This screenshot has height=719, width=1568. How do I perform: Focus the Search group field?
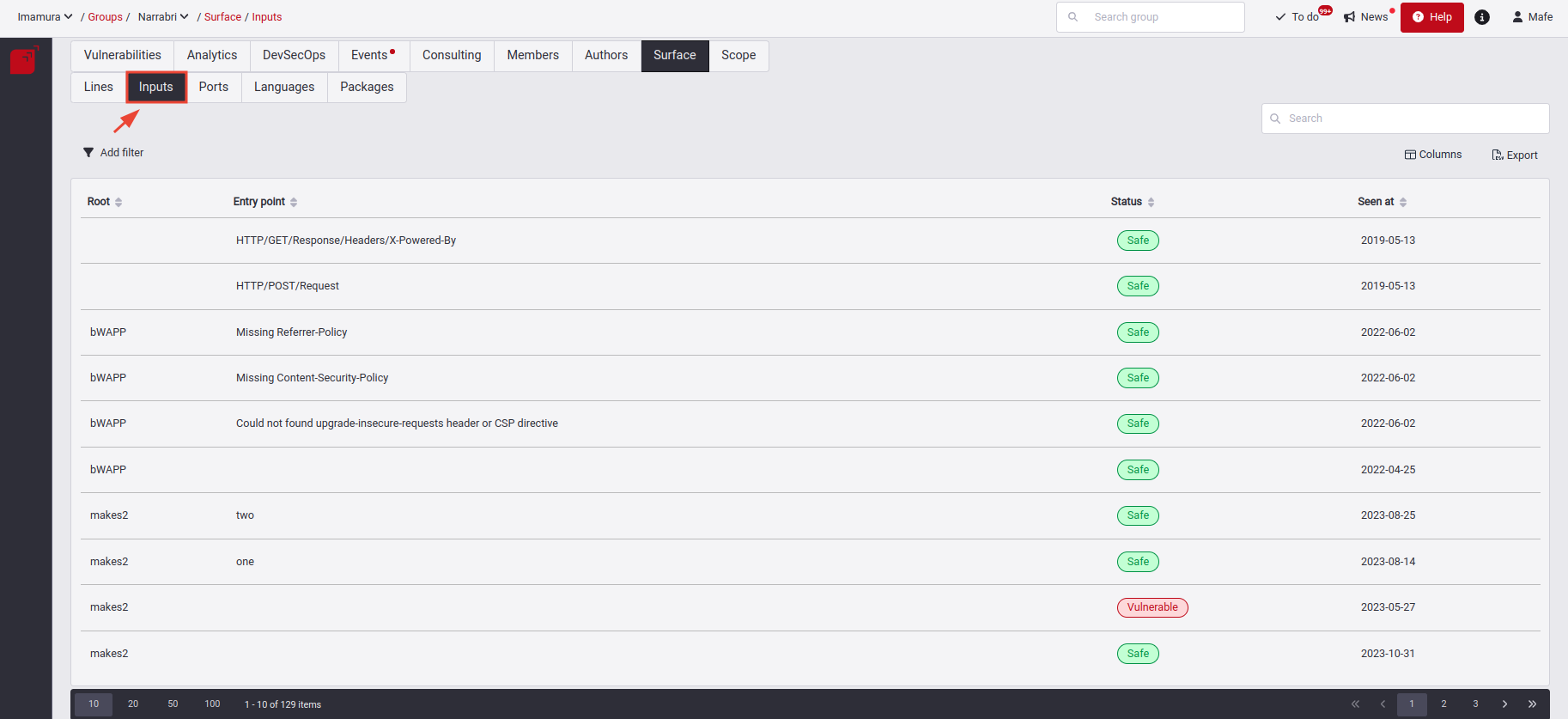1151,17
